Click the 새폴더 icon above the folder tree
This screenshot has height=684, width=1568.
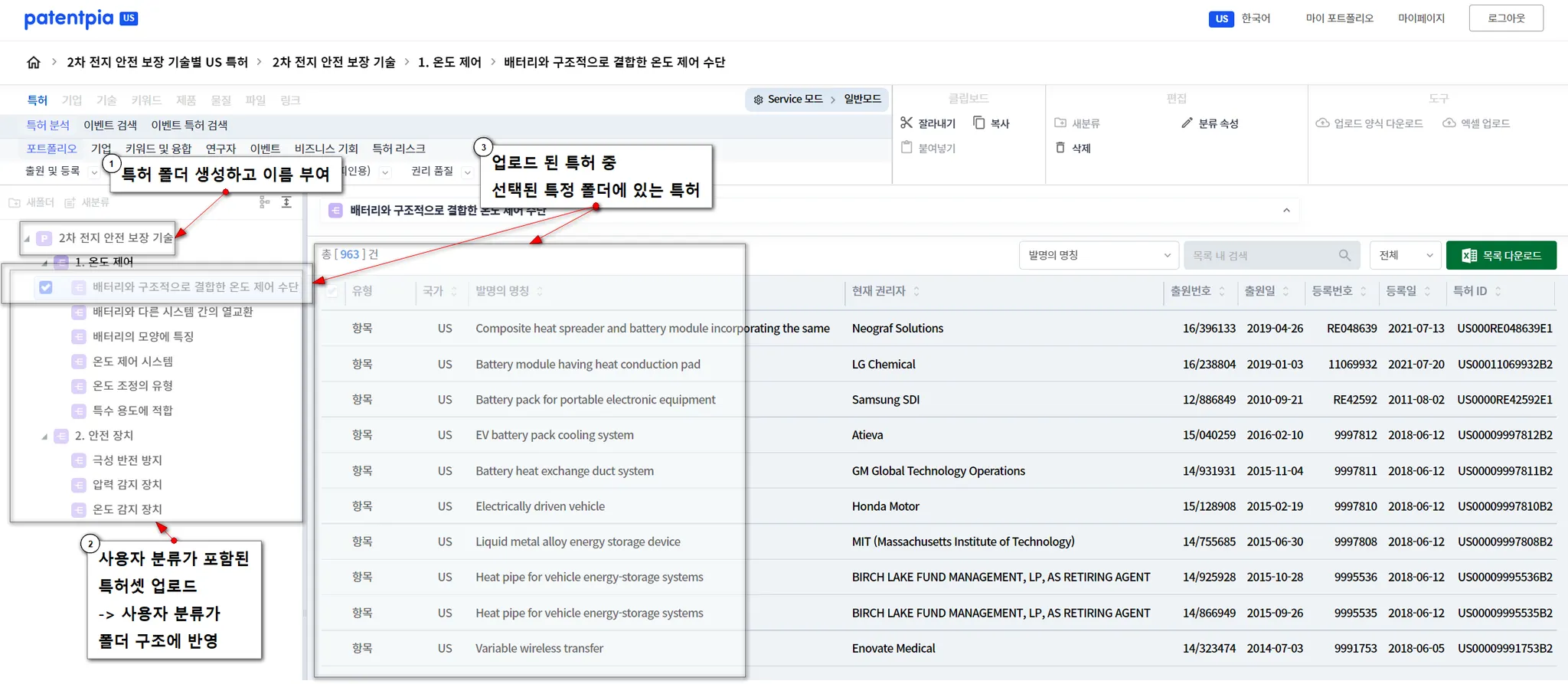15,202
